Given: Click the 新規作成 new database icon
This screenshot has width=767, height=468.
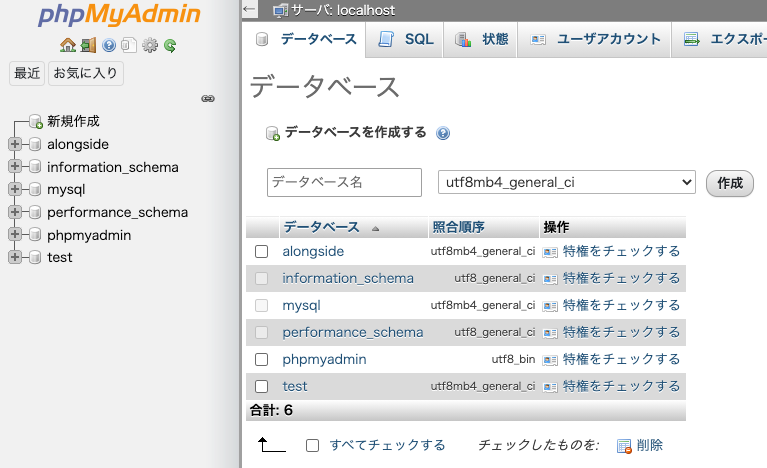Looking at the screenshot, I should [36, 121].
